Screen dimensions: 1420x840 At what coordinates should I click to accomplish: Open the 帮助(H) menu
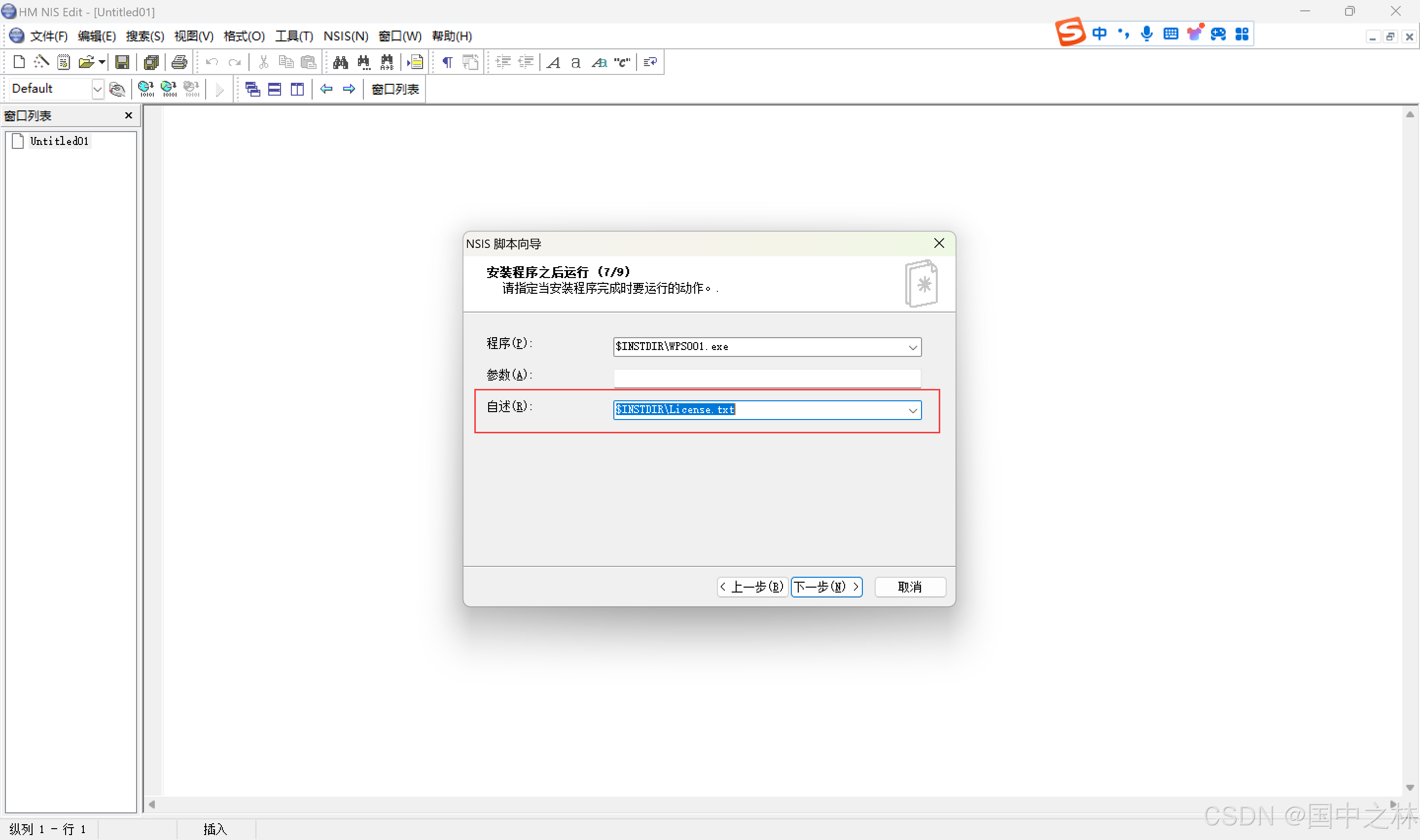pyautogui.click(x=452, y=36)
